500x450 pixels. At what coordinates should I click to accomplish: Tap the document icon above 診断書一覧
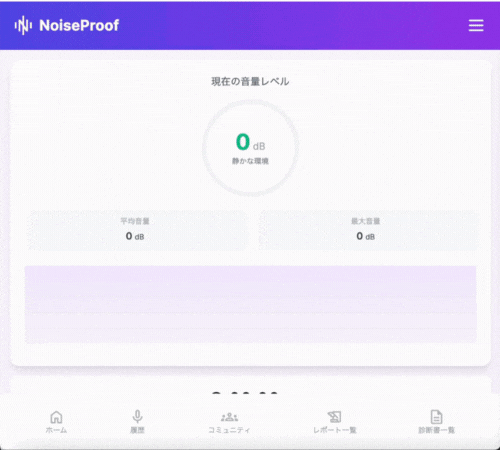click(x=436, y=417)
